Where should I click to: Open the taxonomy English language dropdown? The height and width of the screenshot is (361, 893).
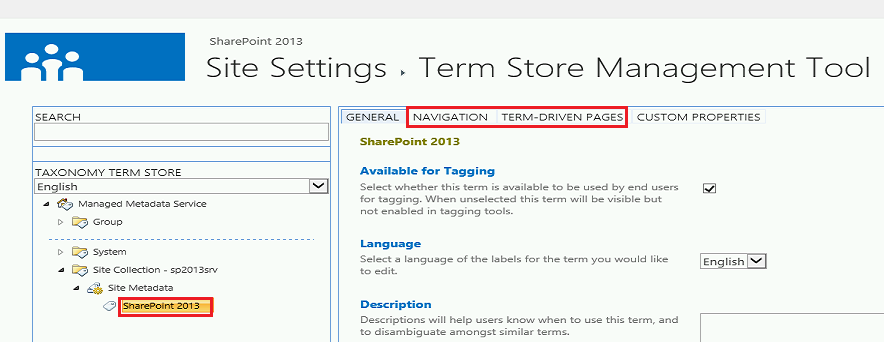pyautogui.click(x=181, y=186)
